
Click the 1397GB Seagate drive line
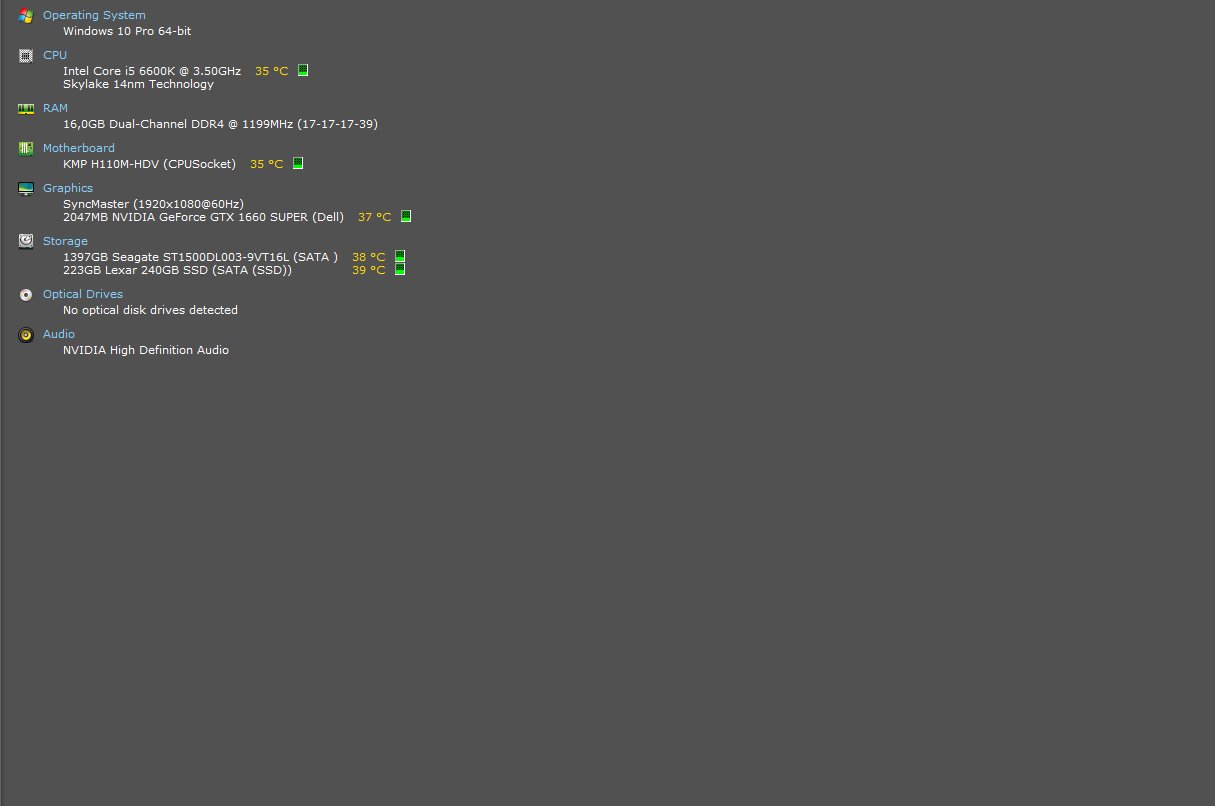200,257
